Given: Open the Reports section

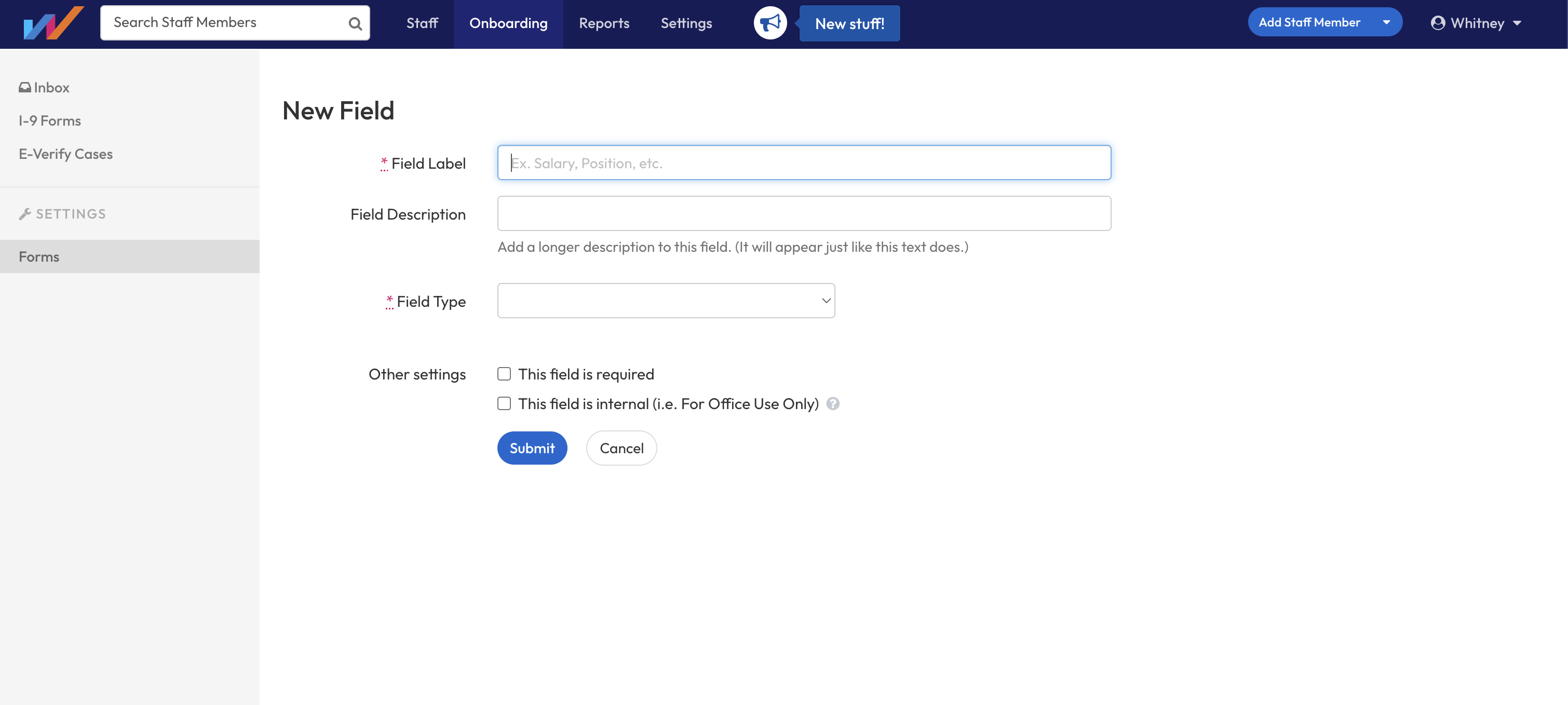Looking at the screenshot, I should [604, 23].
